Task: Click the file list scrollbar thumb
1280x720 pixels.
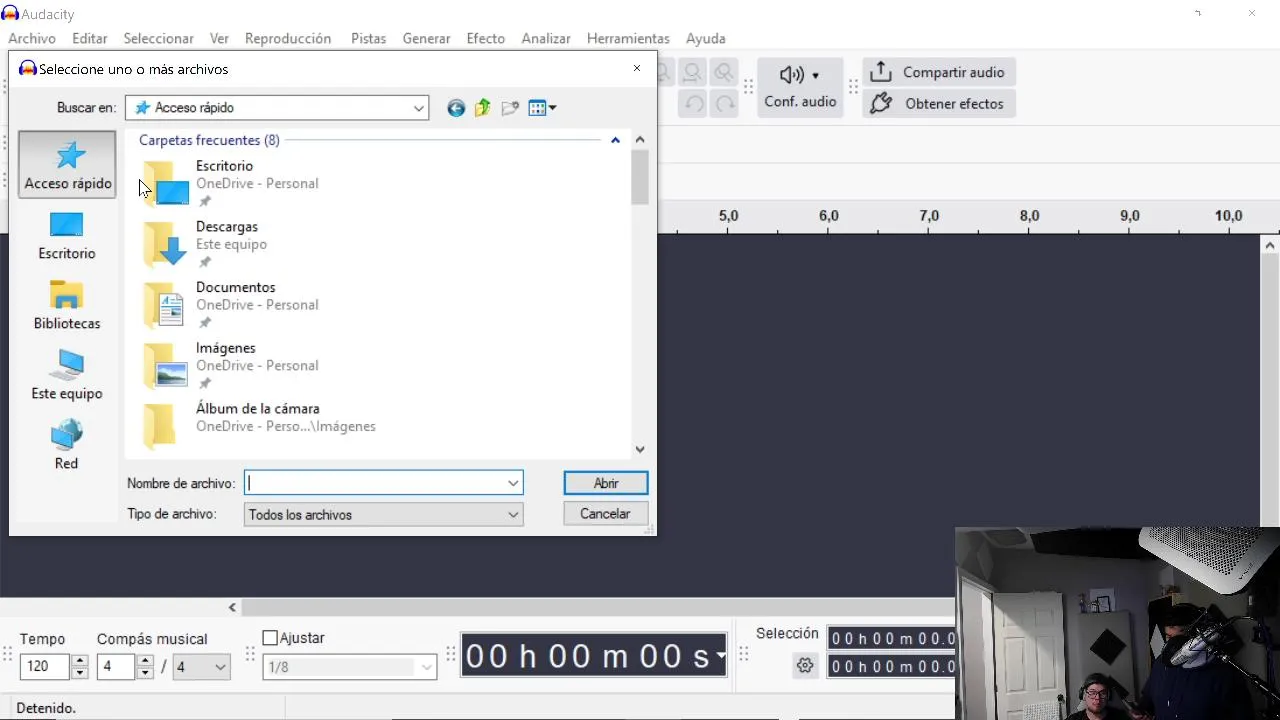Action: 640,177
